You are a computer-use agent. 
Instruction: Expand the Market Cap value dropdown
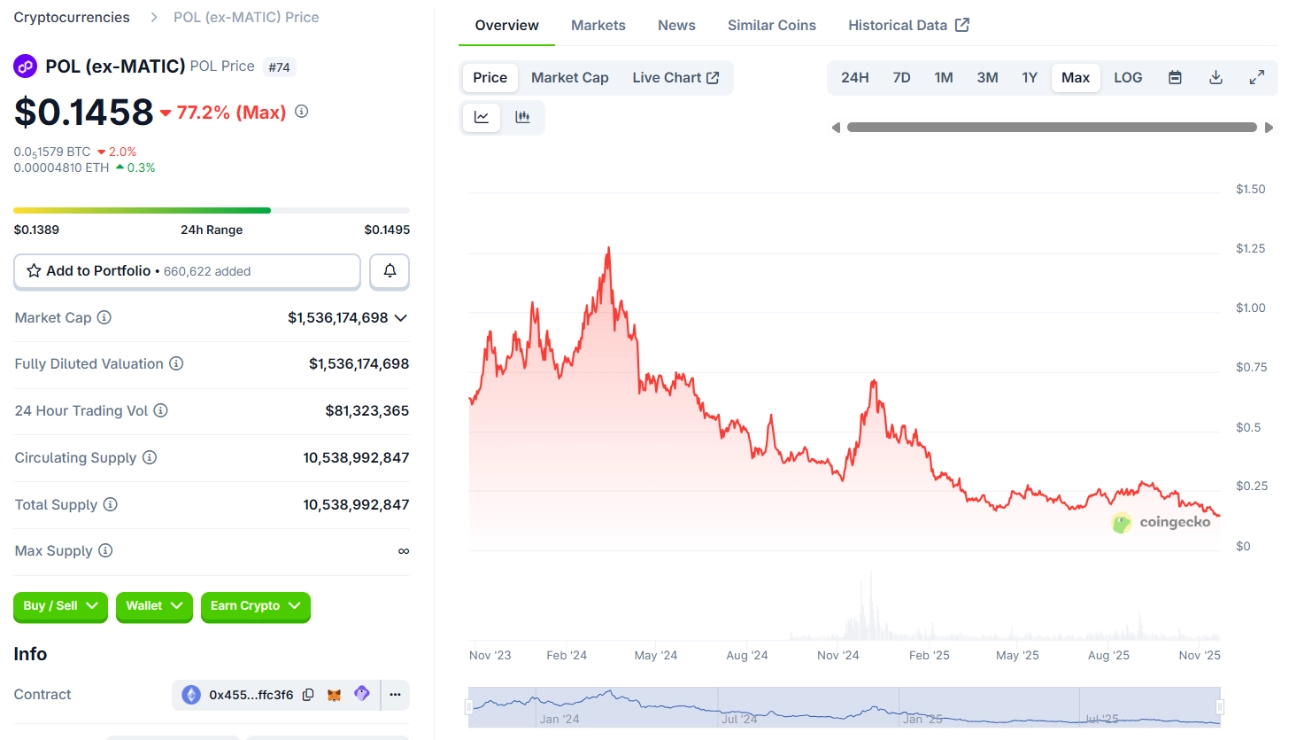click(401, 318)
